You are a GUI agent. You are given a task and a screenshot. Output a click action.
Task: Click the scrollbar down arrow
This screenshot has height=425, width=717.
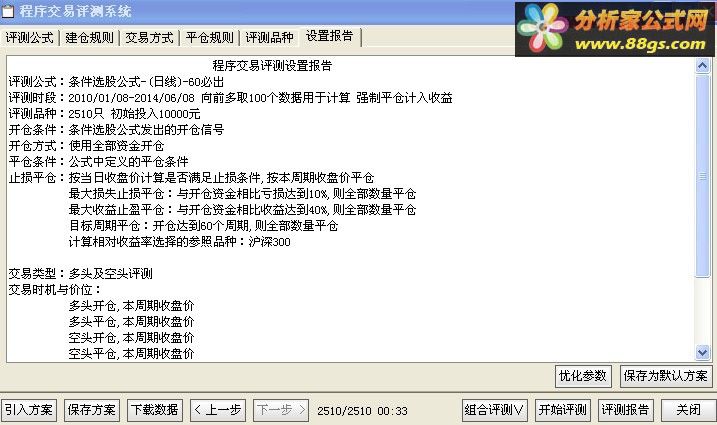(x=702, y=353)
